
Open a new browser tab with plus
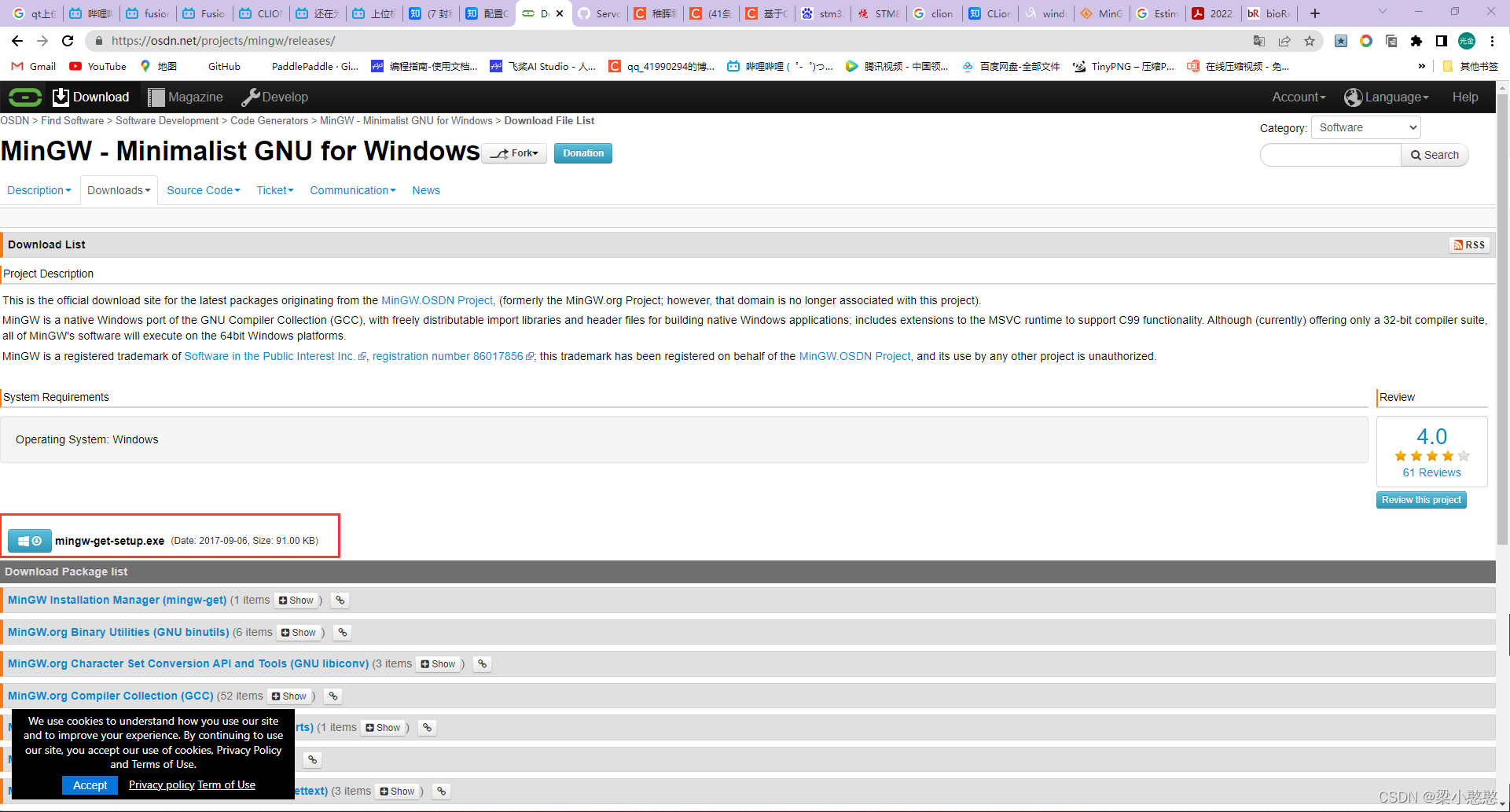click(1315, 13)
